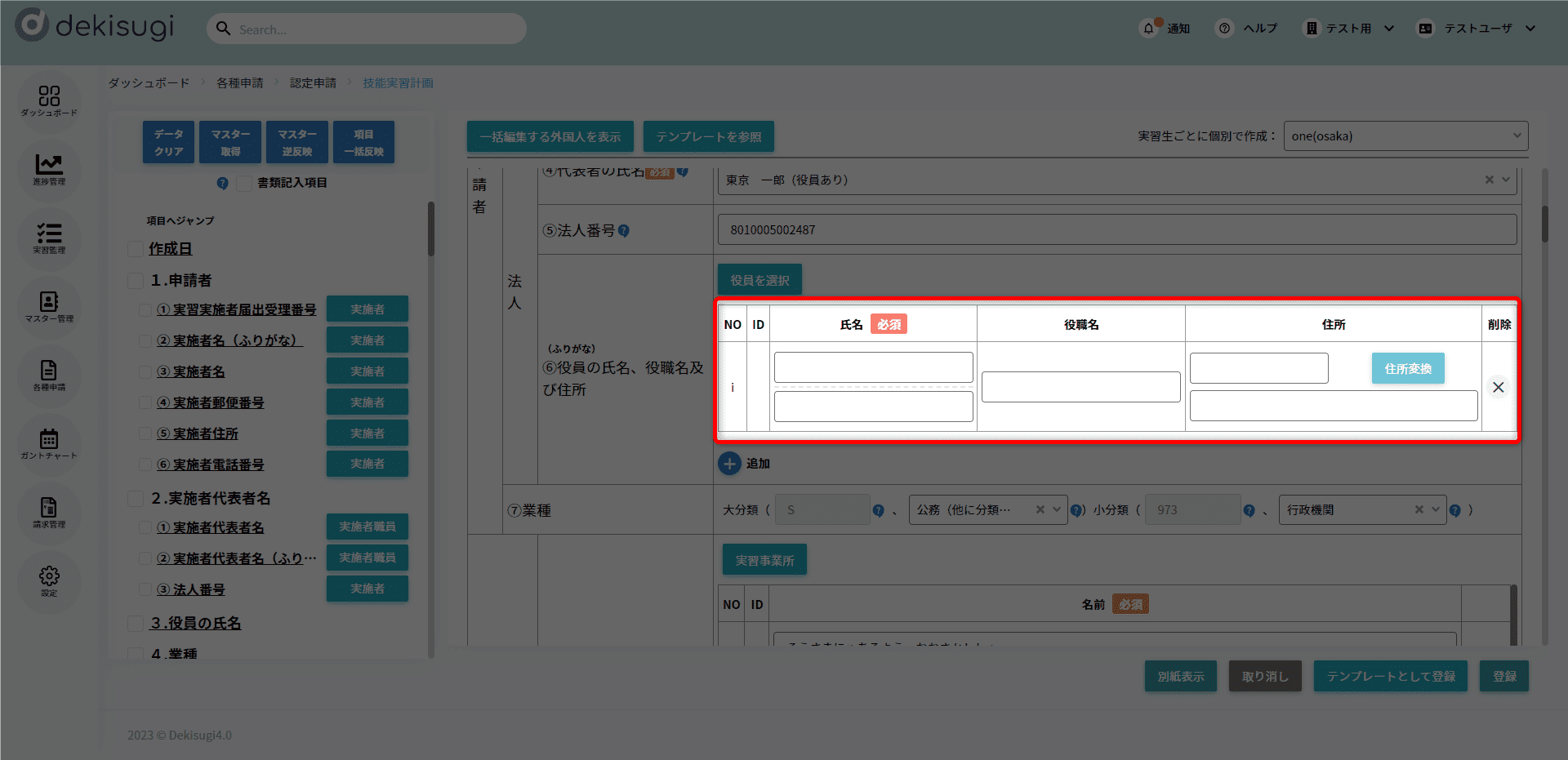The width and height of the screenshot is (1568, 760).
Task: Click the notification bell icon
Action: 1148,29
